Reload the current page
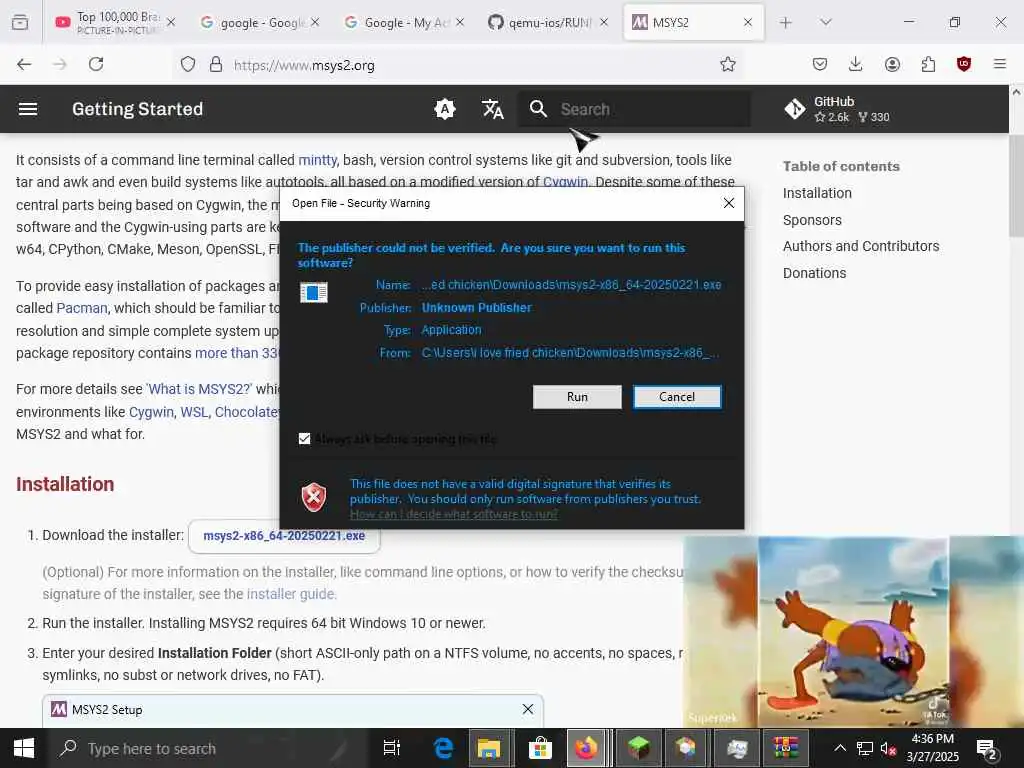Viewport: 1024px width, 768px height. pyautogui.click(x=96, y=65)
